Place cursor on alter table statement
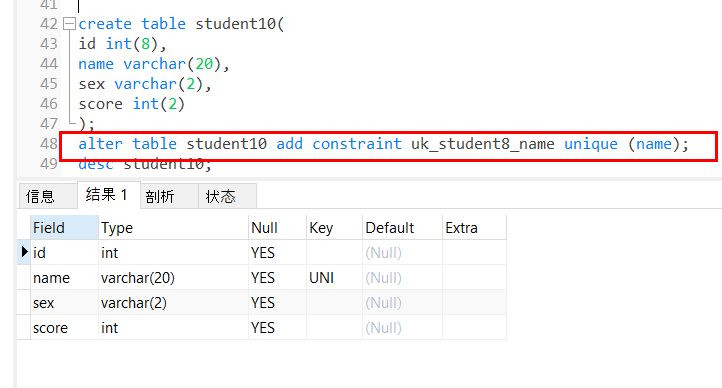The height and width of the screenshot is (388, 722). click(x=383, y=144)
